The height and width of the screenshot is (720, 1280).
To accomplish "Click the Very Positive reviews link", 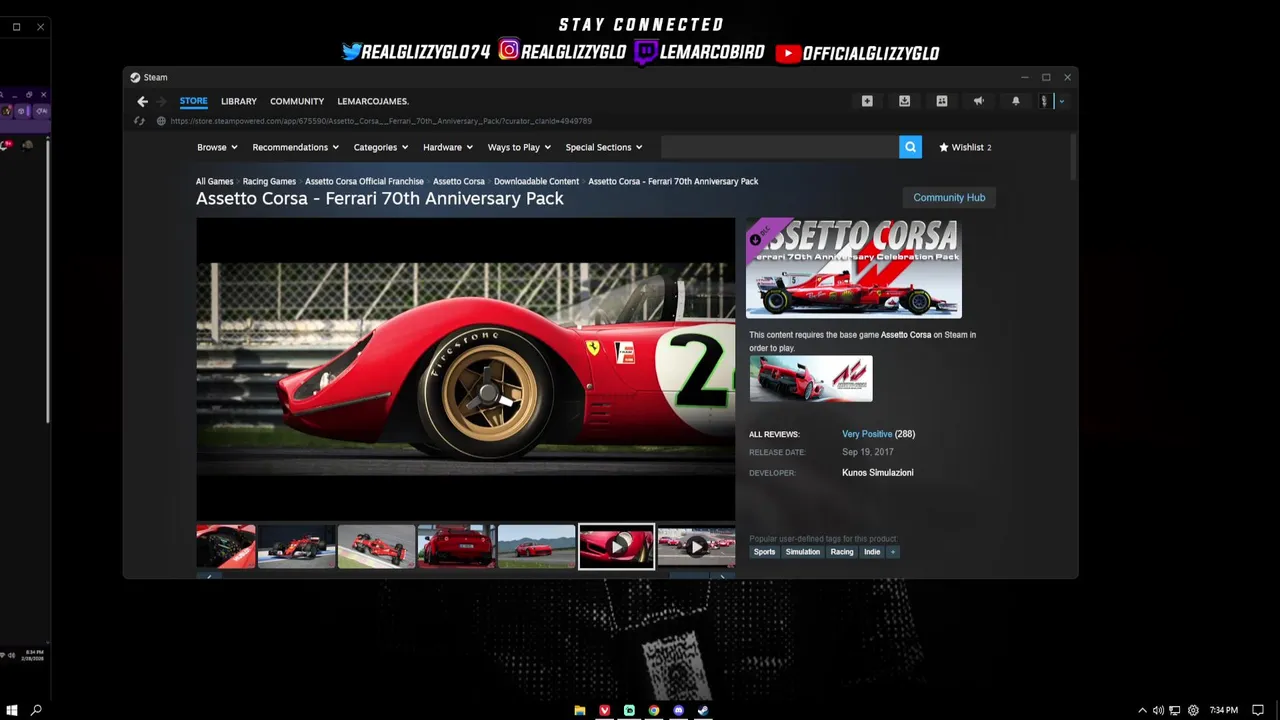I will tap(867, 434).
